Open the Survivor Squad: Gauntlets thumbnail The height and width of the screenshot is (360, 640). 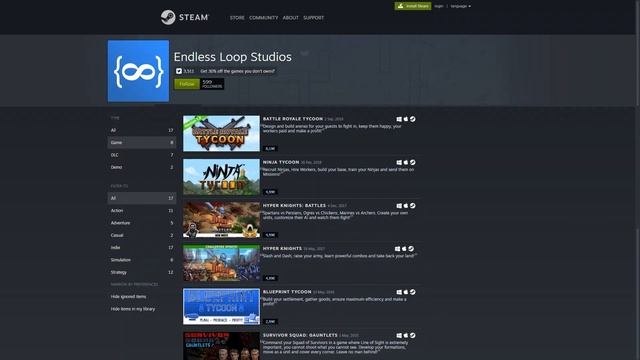point(221,346)
